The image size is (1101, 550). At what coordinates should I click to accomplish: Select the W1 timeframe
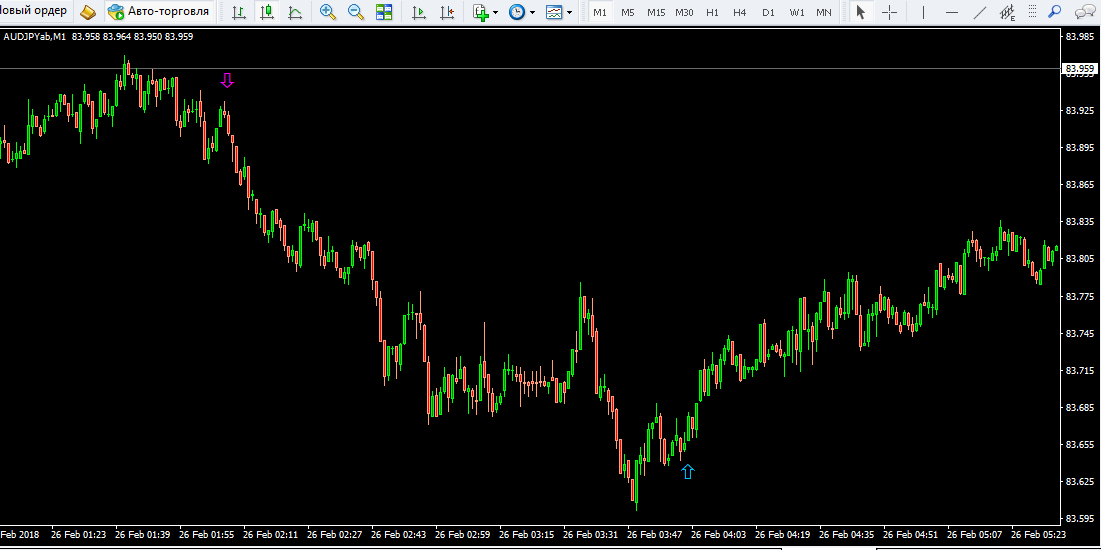[796, 13]
